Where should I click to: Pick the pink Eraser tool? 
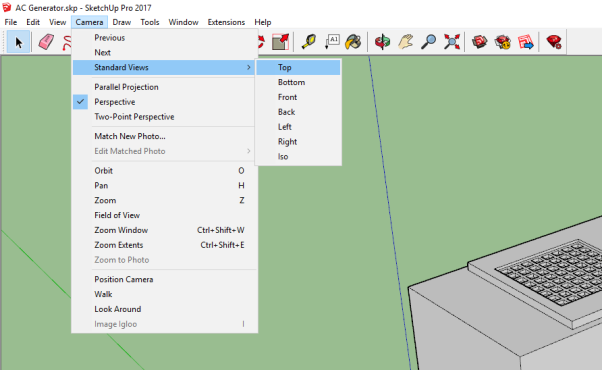point(46,42)
